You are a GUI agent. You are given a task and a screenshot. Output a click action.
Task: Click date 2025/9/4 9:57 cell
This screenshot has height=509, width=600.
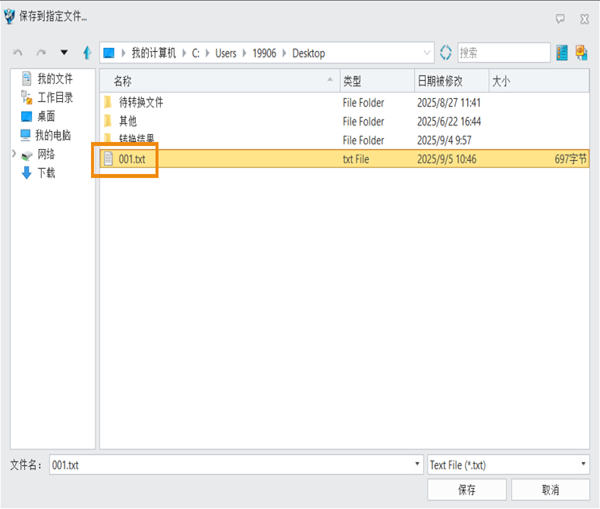click(444, 140)
